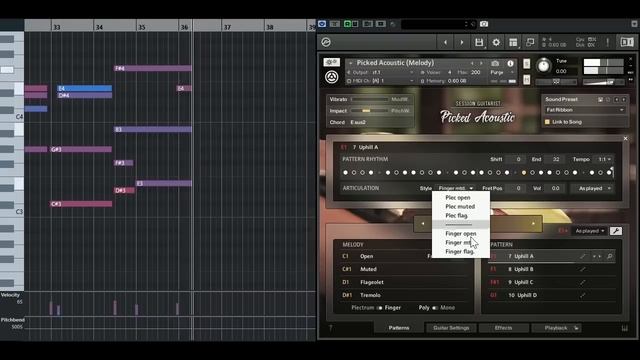Select the D1 Flageolet melody articulation
Image resolution: width=640 pixels, height=360 pixels.
pyautogui.click(x=404, y=282)
